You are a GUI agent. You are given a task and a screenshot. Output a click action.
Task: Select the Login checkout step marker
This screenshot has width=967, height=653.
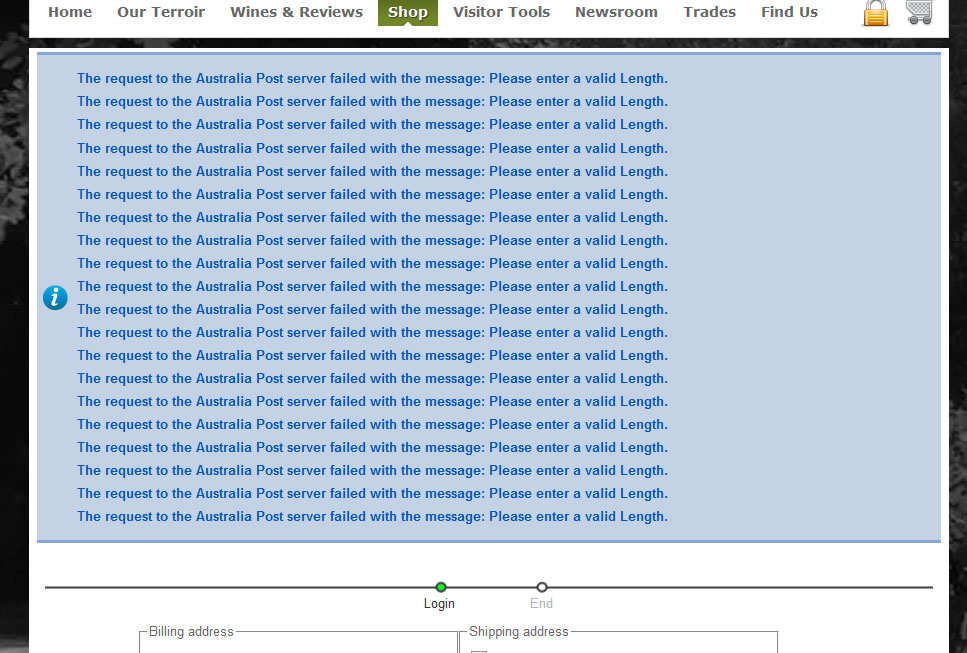click(441, 587)
